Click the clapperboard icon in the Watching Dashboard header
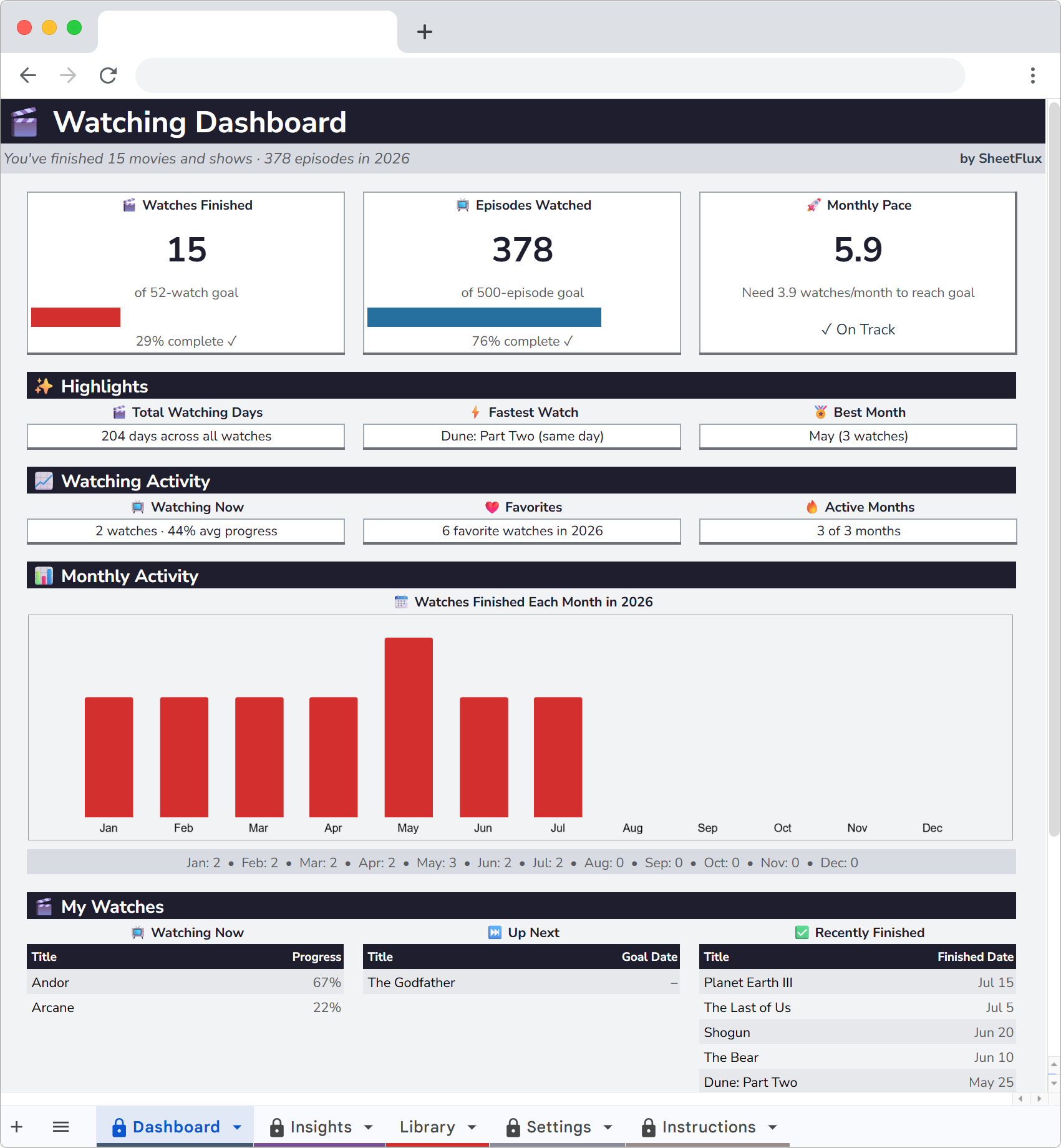 point(25,122)
